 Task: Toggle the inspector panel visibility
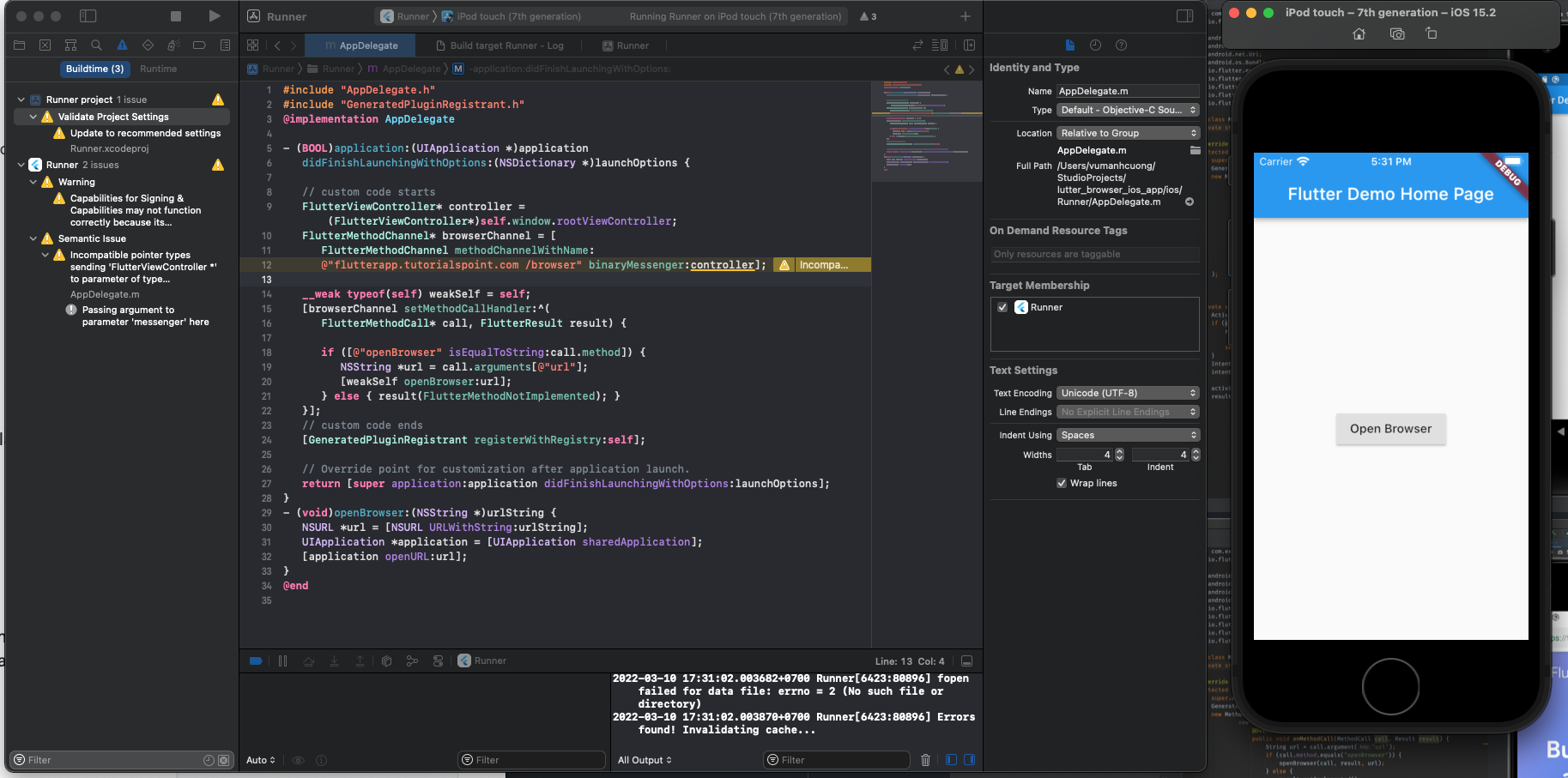[1184, 16]
